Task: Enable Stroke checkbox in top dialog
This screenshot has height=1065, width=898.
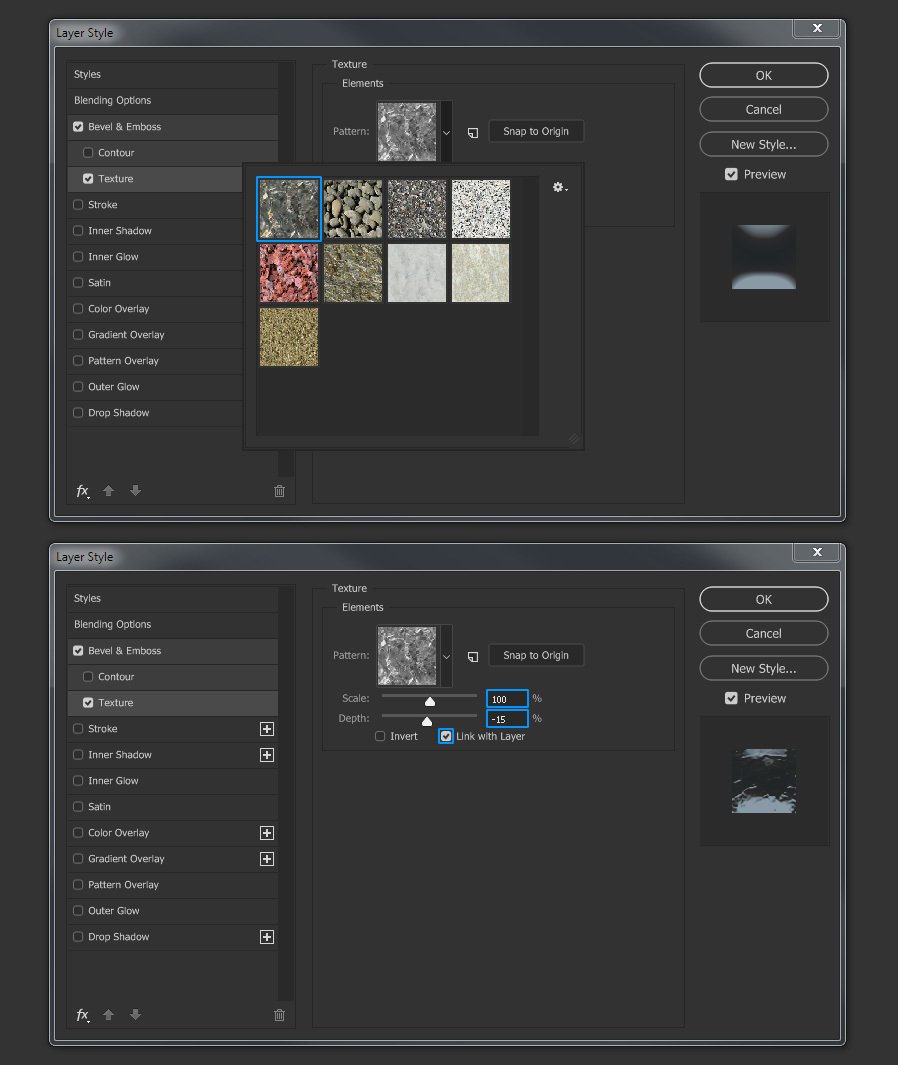Action: tap(78, 204)
